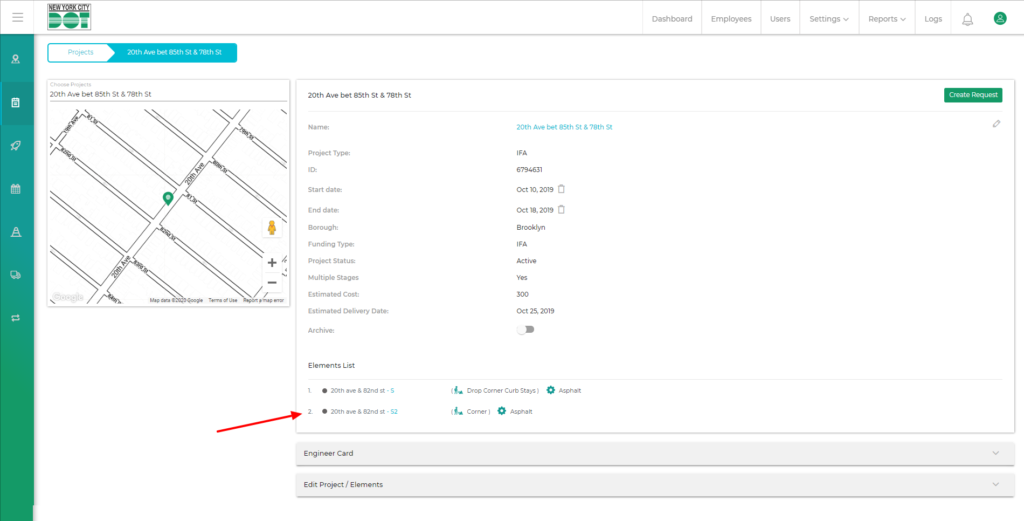Viewport: 1024px width, 521px height.
Task: Click calendar icon next to Start date
Action: [561, 188]
